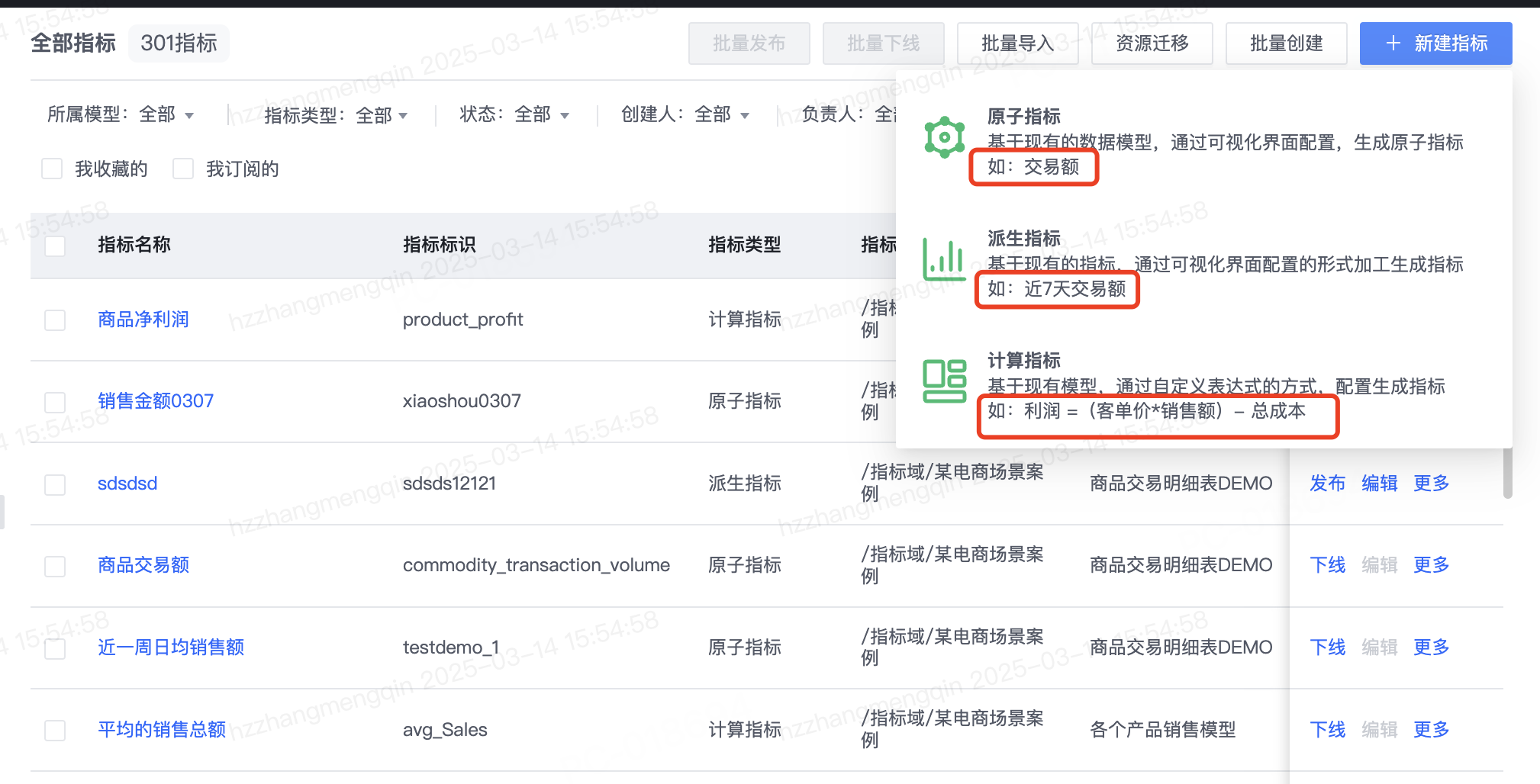Click 发布 on the sdsdsd row
This screenshot has height=784, width=1540.
[1328, 484]
